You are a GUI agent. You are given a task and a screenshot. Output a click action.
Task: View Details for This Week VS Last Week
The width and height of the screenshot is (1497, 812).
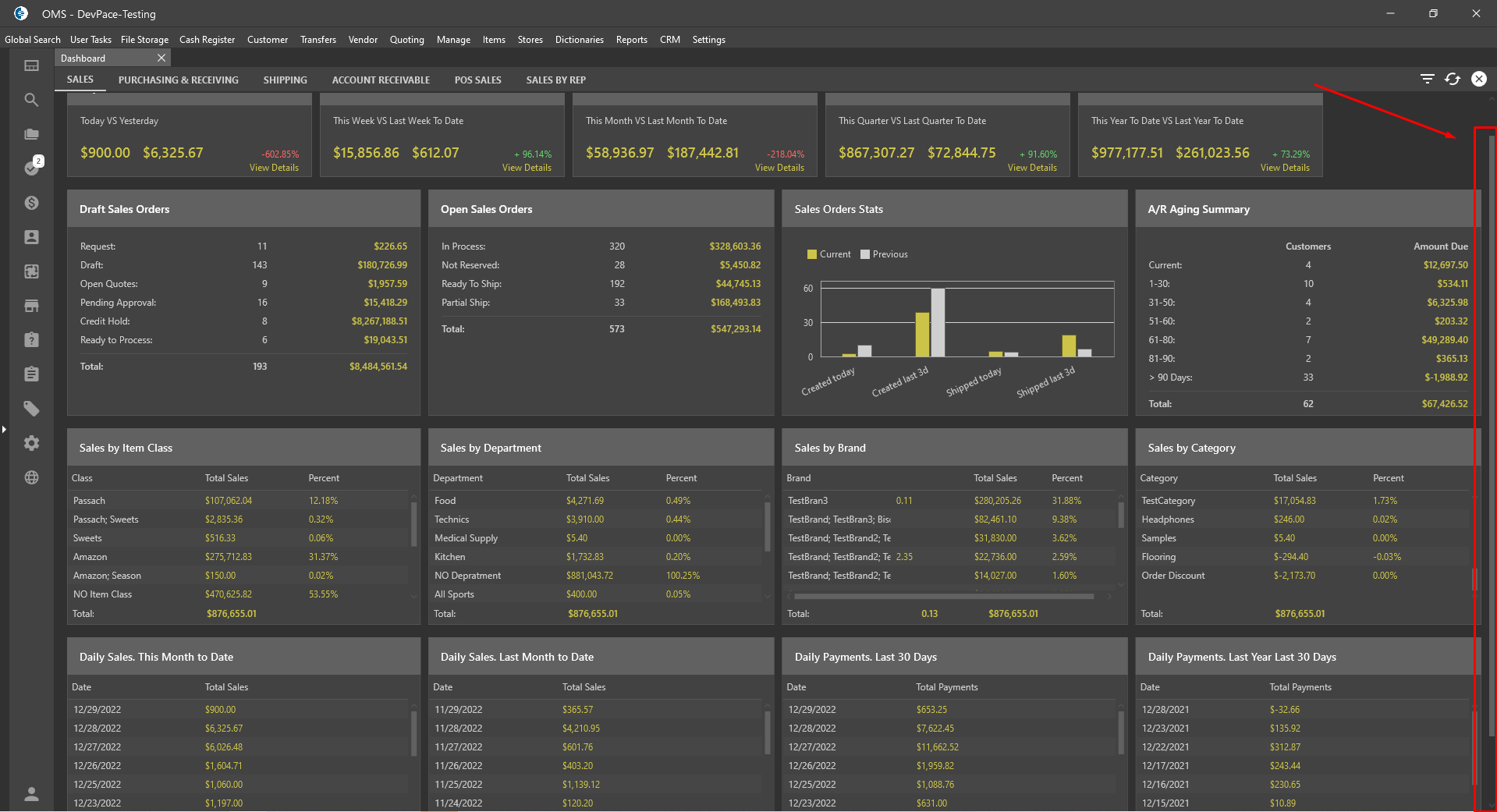527,168
